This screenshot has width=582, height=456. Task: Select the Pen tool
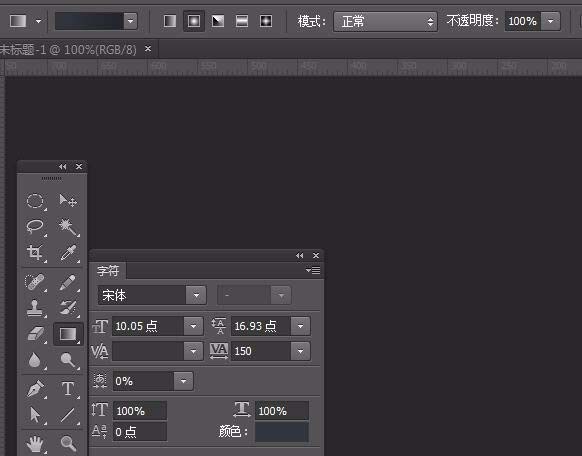pyautogui.click(x=35, y=389)
